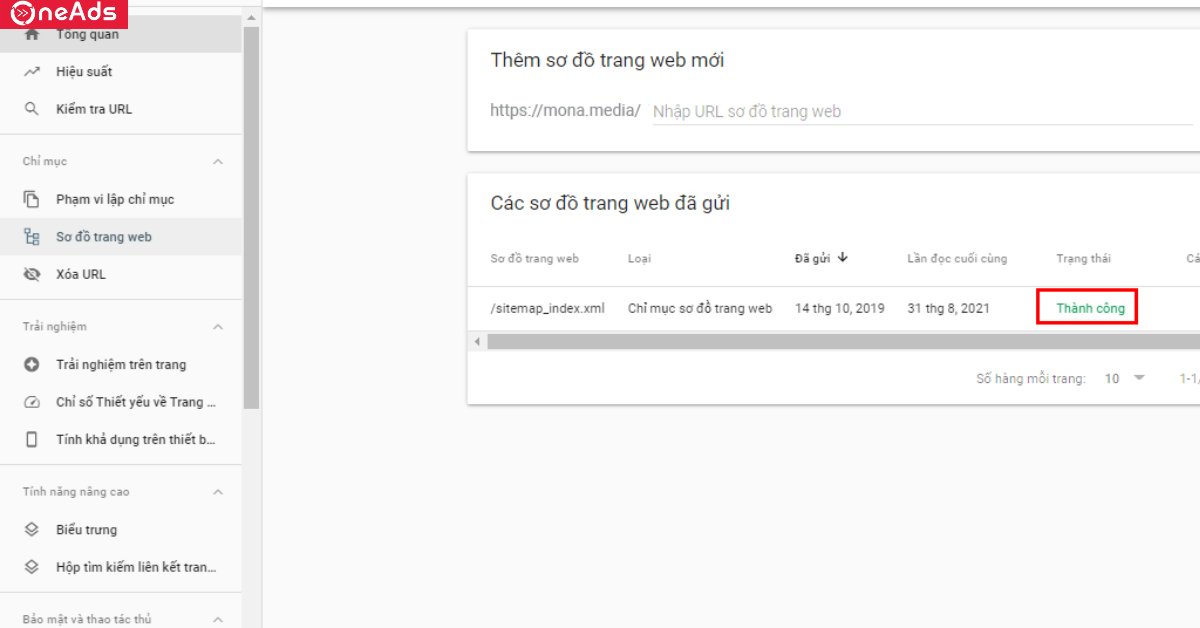Click the Trạng thái column header
The height and width of the screenshot is (628, 1200).
coord(1083,258)
